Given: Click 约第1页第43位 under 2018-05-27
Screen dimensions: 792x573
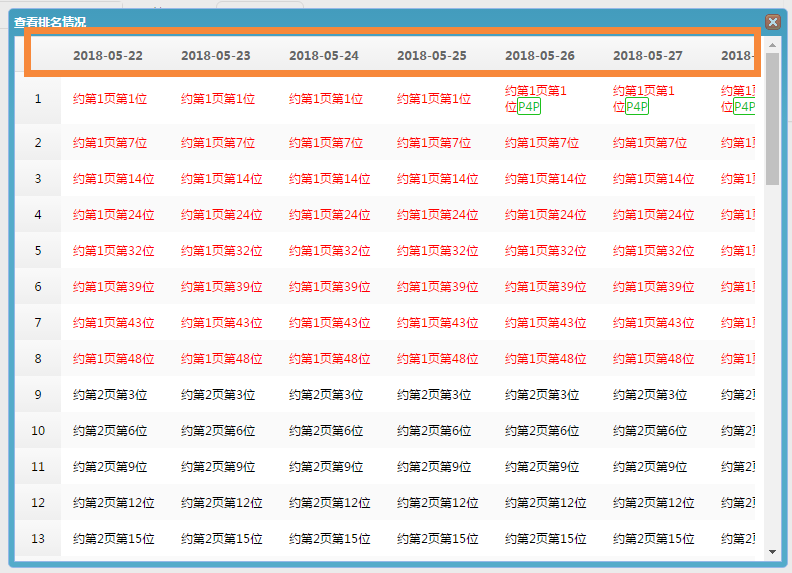Looking at the screenshot, I should point(654,323).
